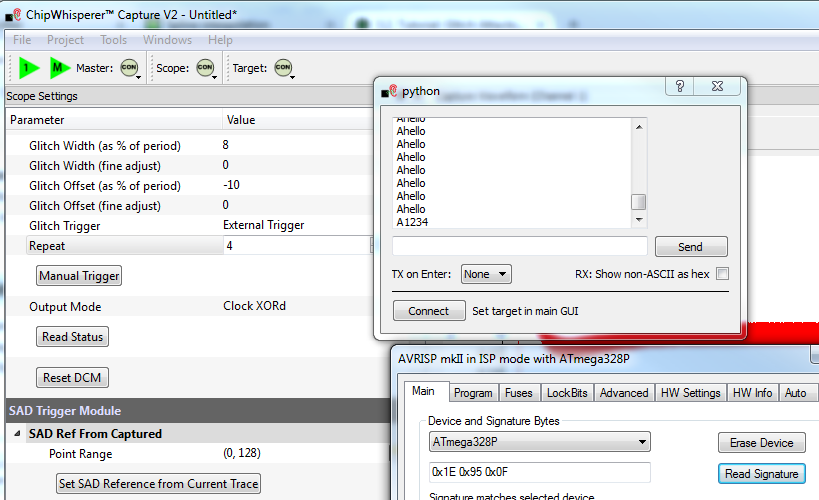Image resolution: width=819 pixels, height=500 pixels.
Task: Open the ATmega328P device dropdown
Action: tap(540, 442)
